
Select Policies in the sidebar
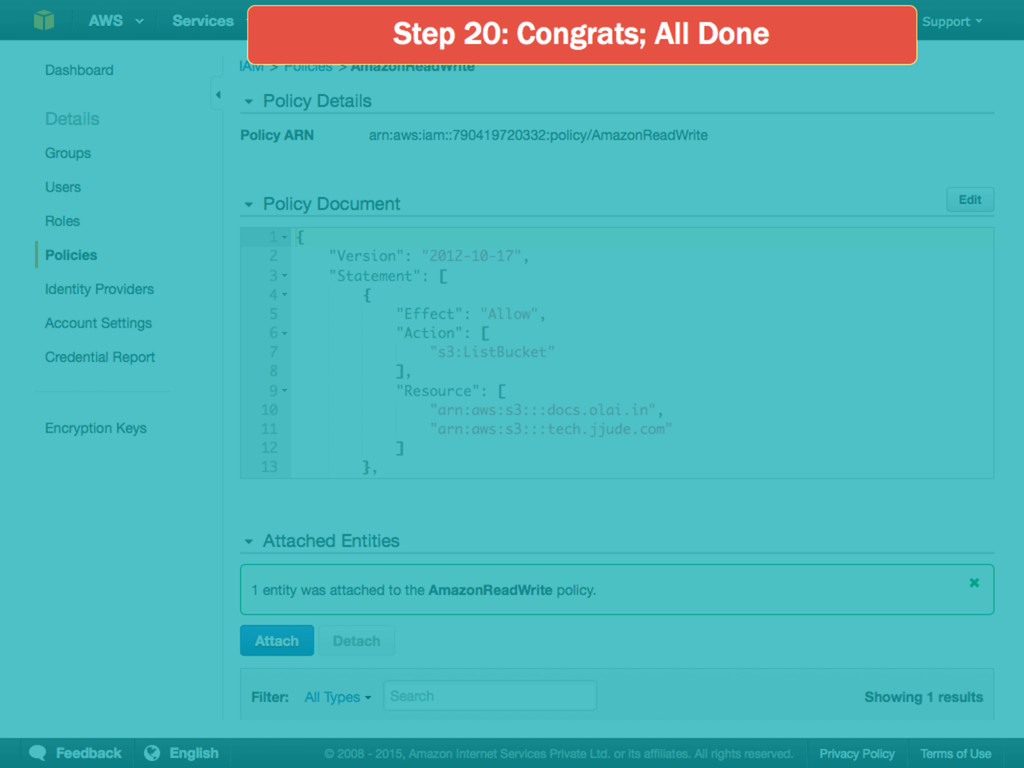tap(71, 255)
